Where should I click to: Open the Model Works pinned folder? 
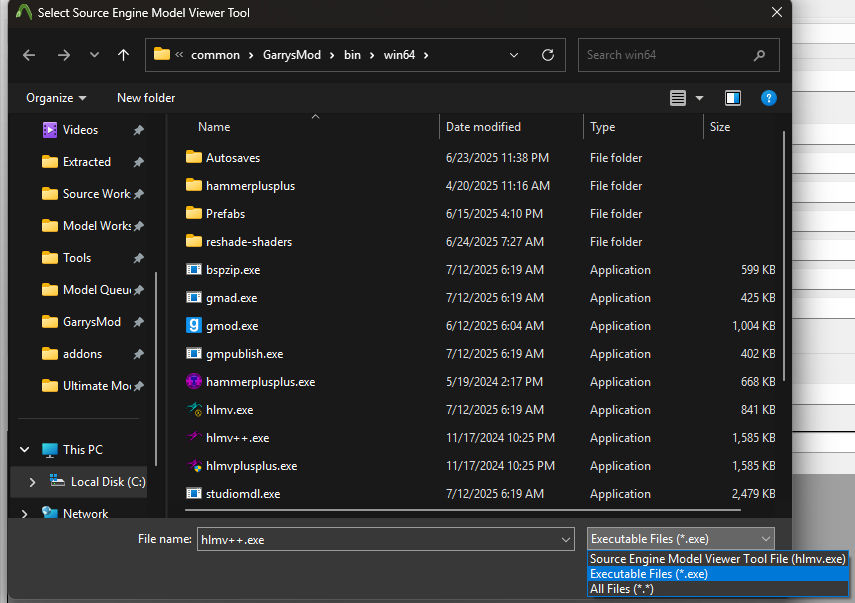click(x=97, y=226)
